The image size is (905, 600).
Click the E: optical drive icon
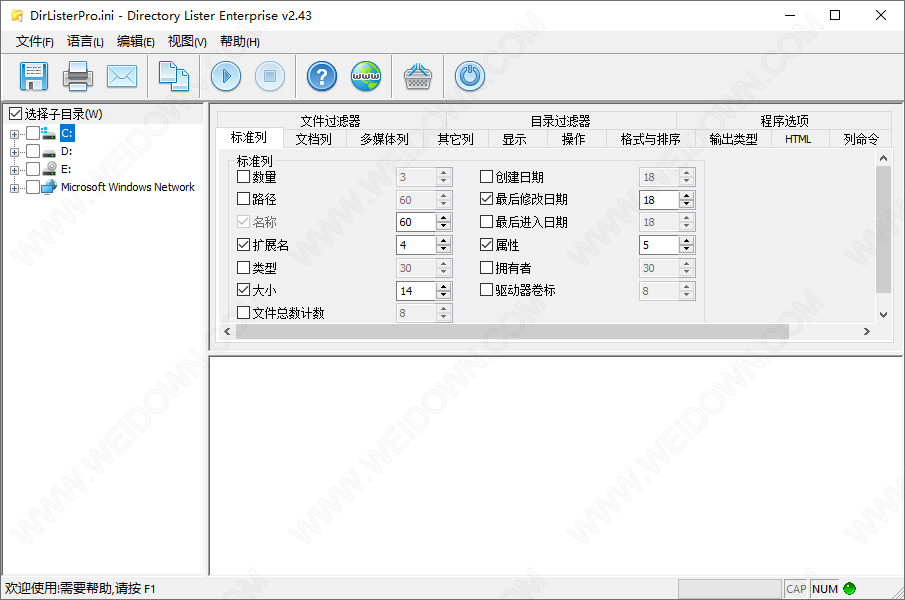point(49,169)
